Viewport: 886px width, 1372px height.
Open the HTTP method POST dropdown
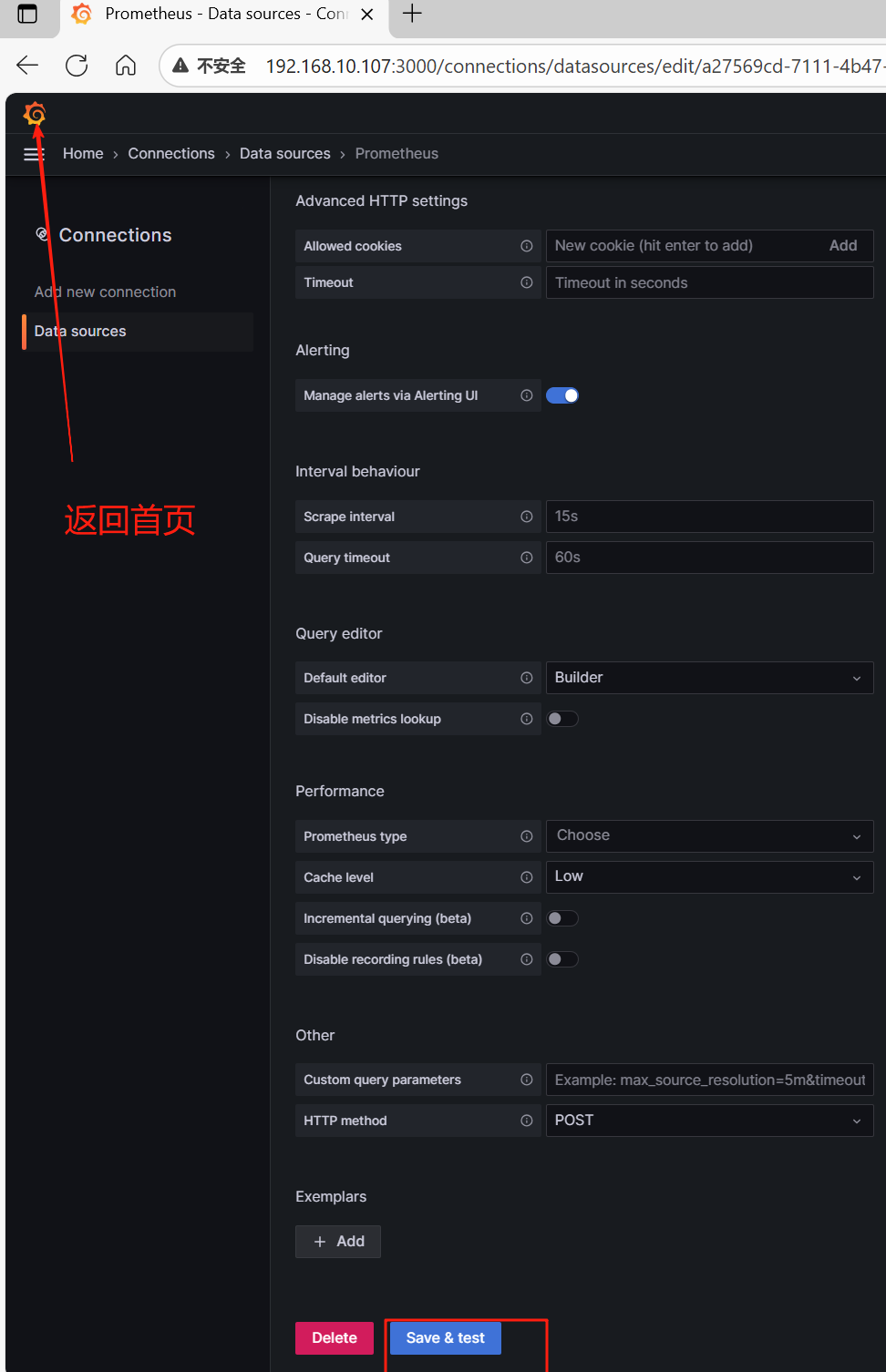[709, 1121]
